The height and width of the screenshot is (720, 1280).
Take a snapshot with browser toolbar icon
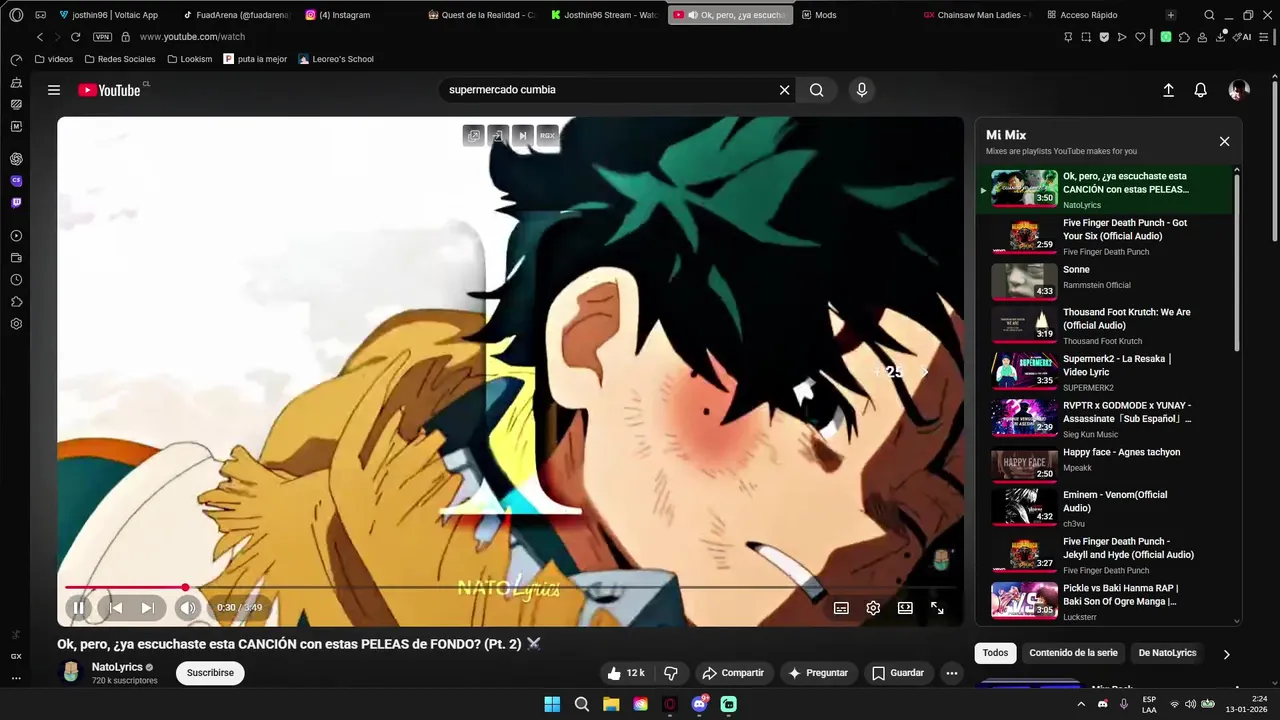[x=1086, y=37]
